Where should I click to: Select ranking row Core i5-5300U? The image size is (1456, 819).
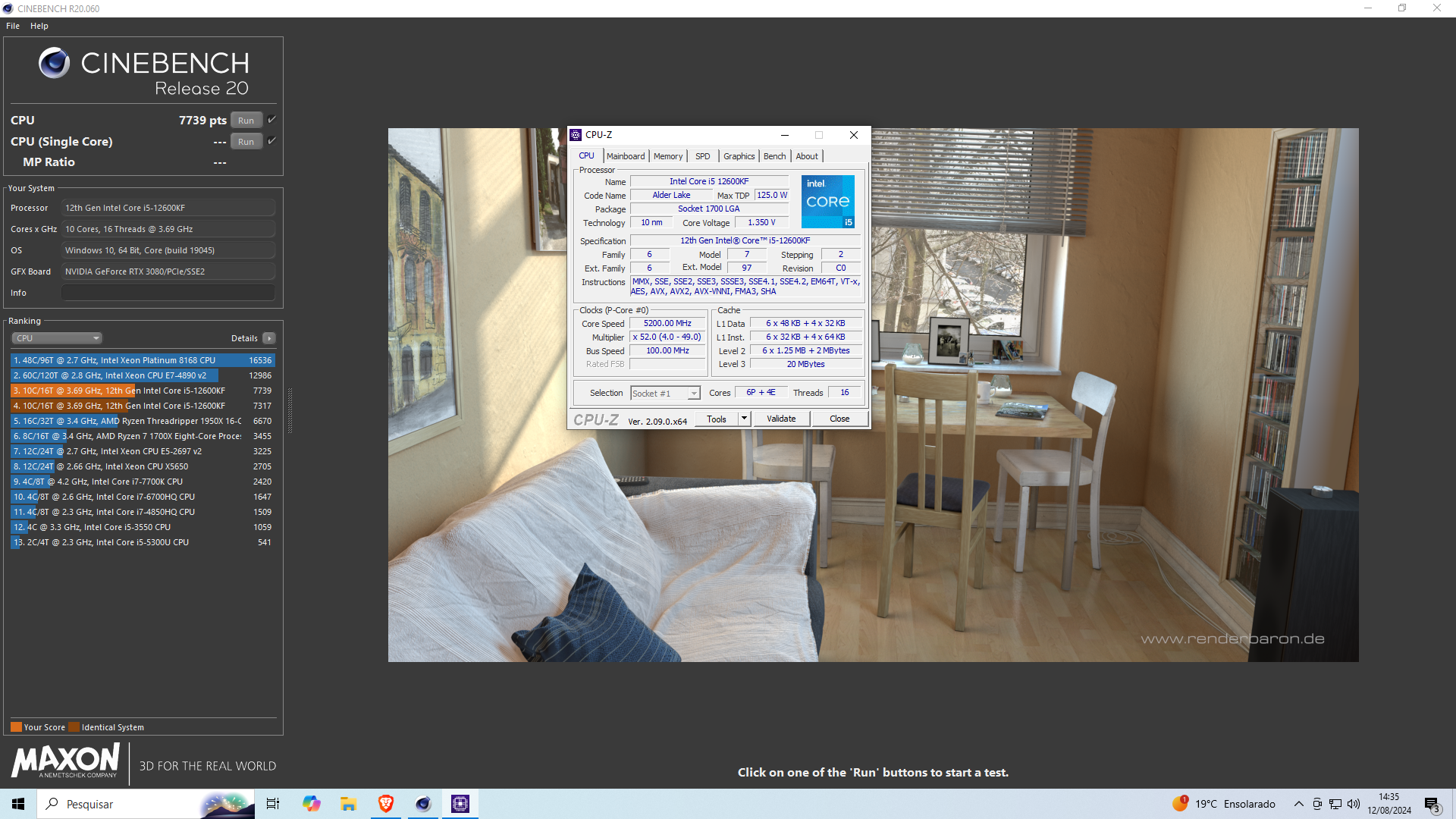pos(143,542)
